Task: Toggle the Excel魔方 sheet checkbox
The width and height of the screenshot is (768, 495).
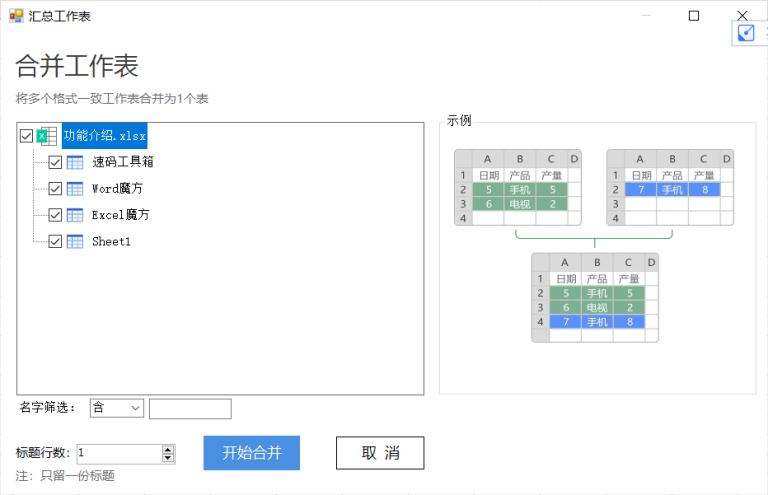Action: click(x=56, y=215)
